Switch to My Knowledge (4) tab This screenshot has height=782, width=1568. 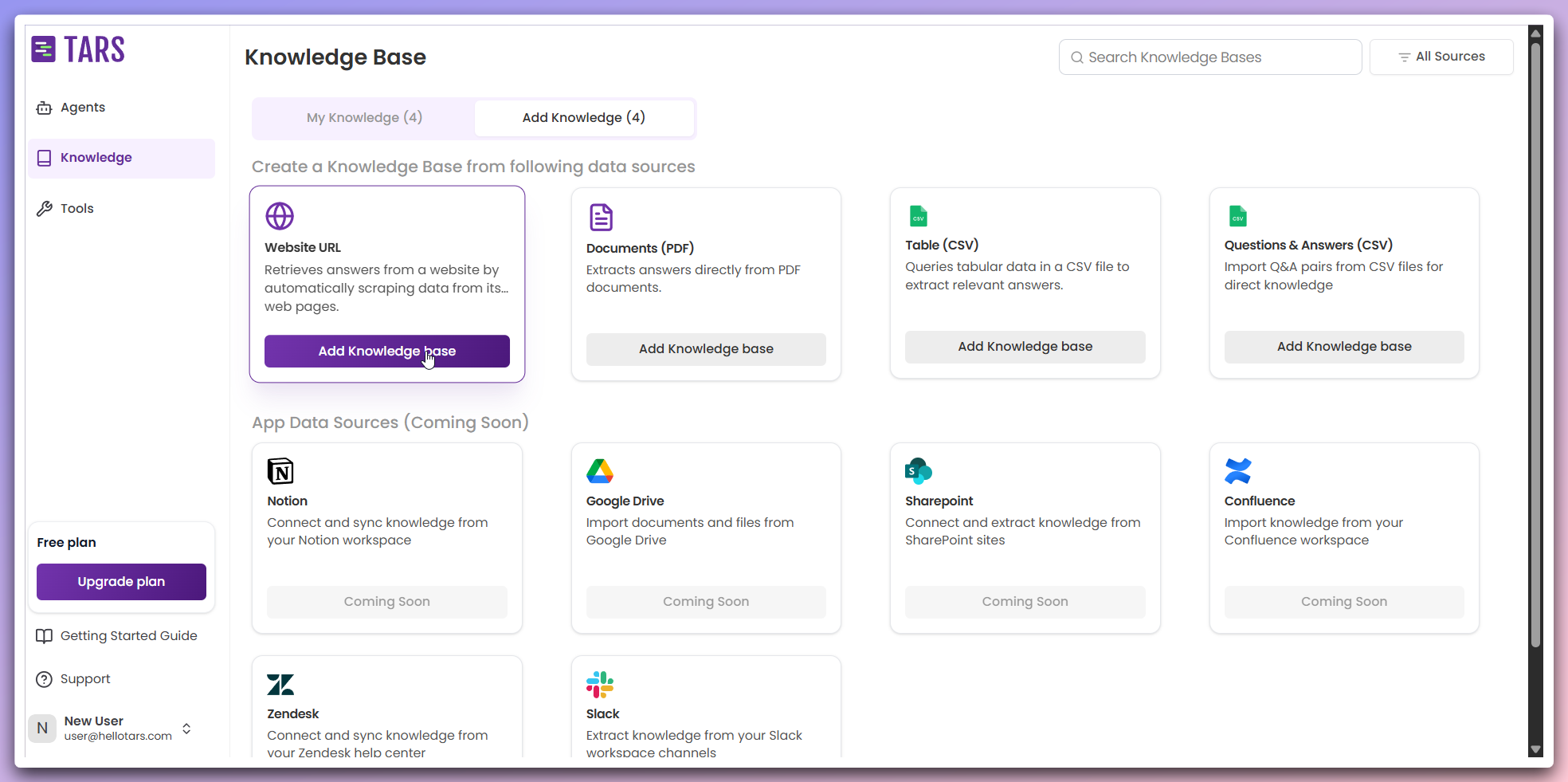pos(365,118)
